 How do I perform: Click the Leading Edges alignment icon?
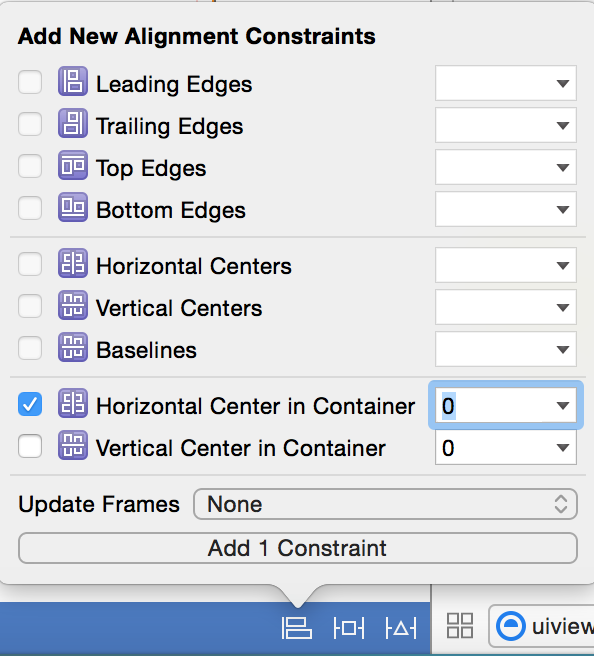(x=73, y=82)
